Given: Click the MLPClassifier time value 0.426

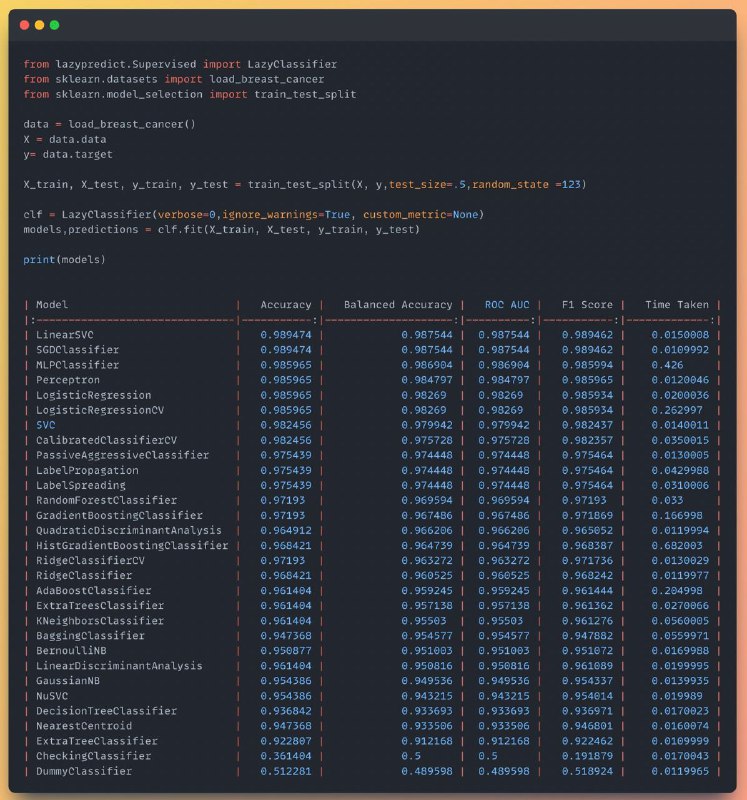Looking at the screenshot, I should [x=667, y=365].
